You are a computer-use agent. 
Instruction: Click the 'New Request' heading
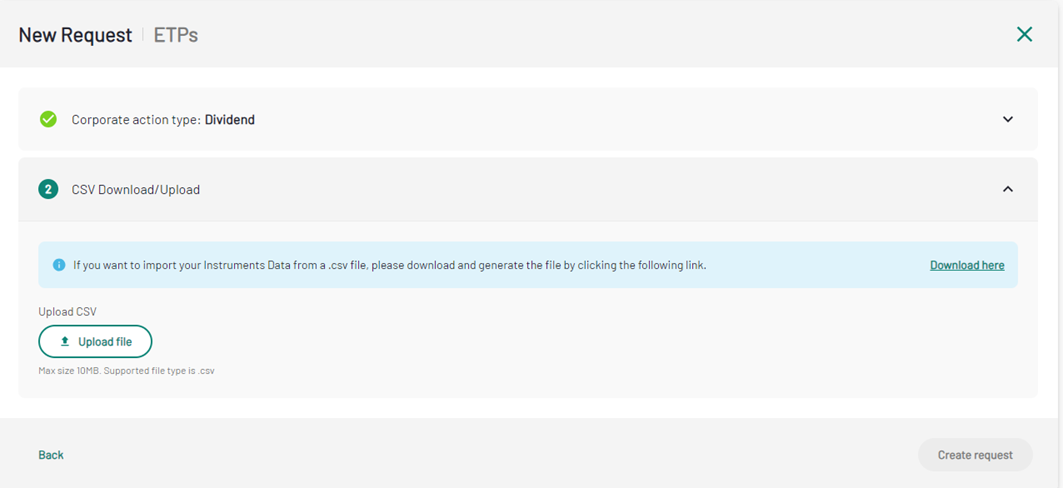pyautogui.click(x=75, y=35)
